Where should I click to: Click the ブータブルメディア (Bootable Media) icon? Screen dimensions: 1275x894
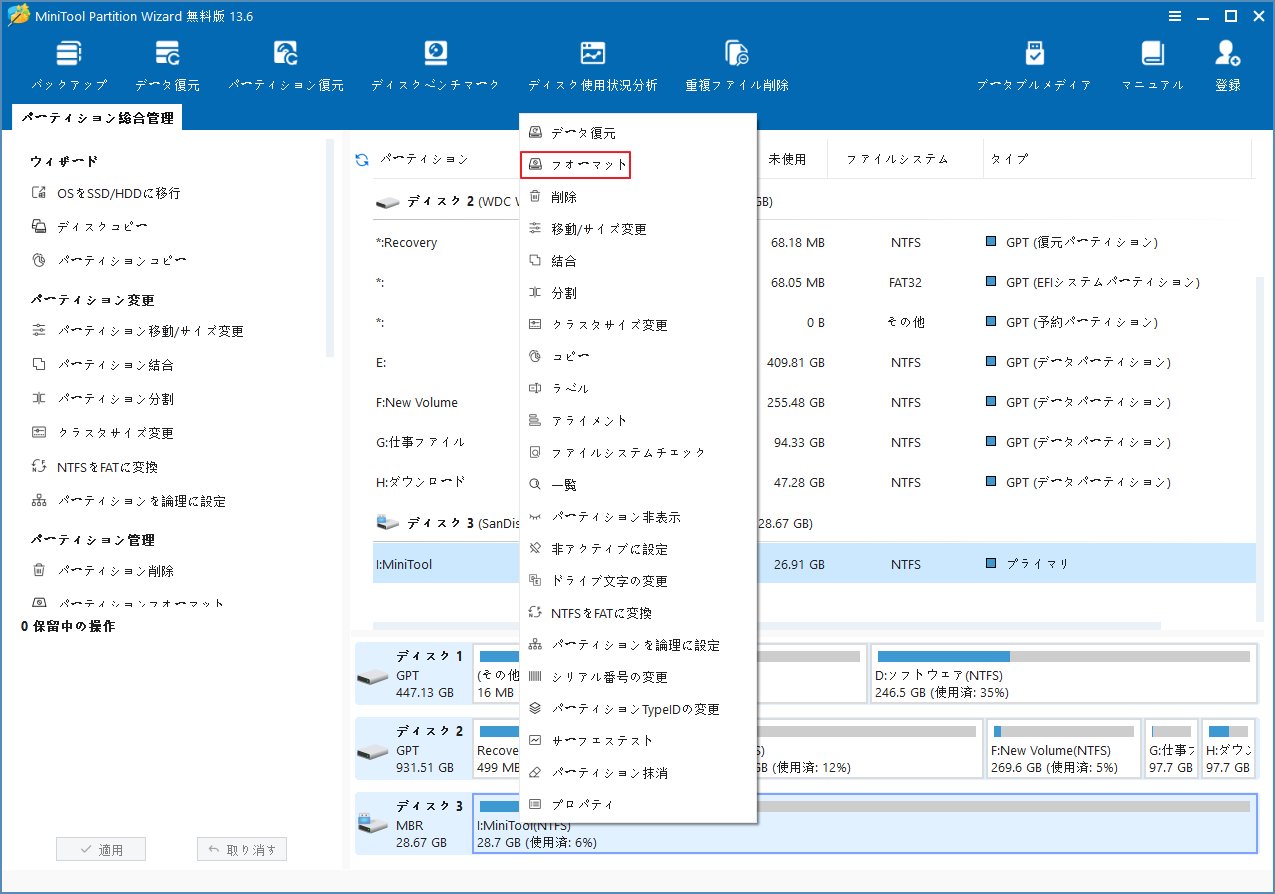point(1035,63)
